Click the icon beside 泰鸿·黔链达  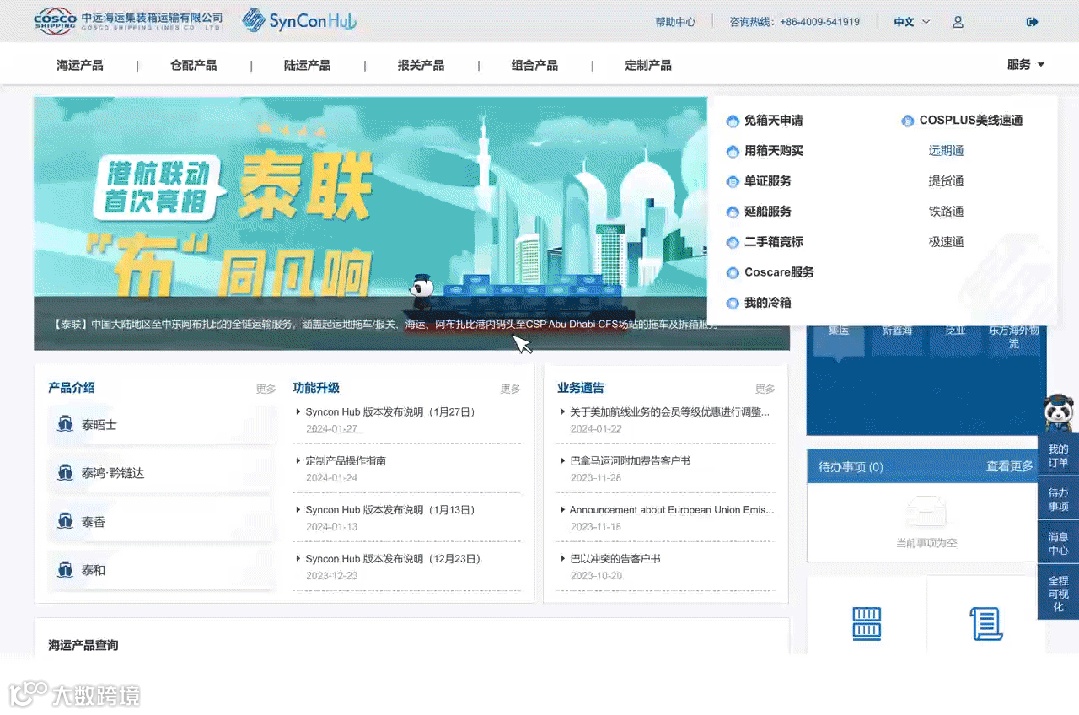click(65, 473)
